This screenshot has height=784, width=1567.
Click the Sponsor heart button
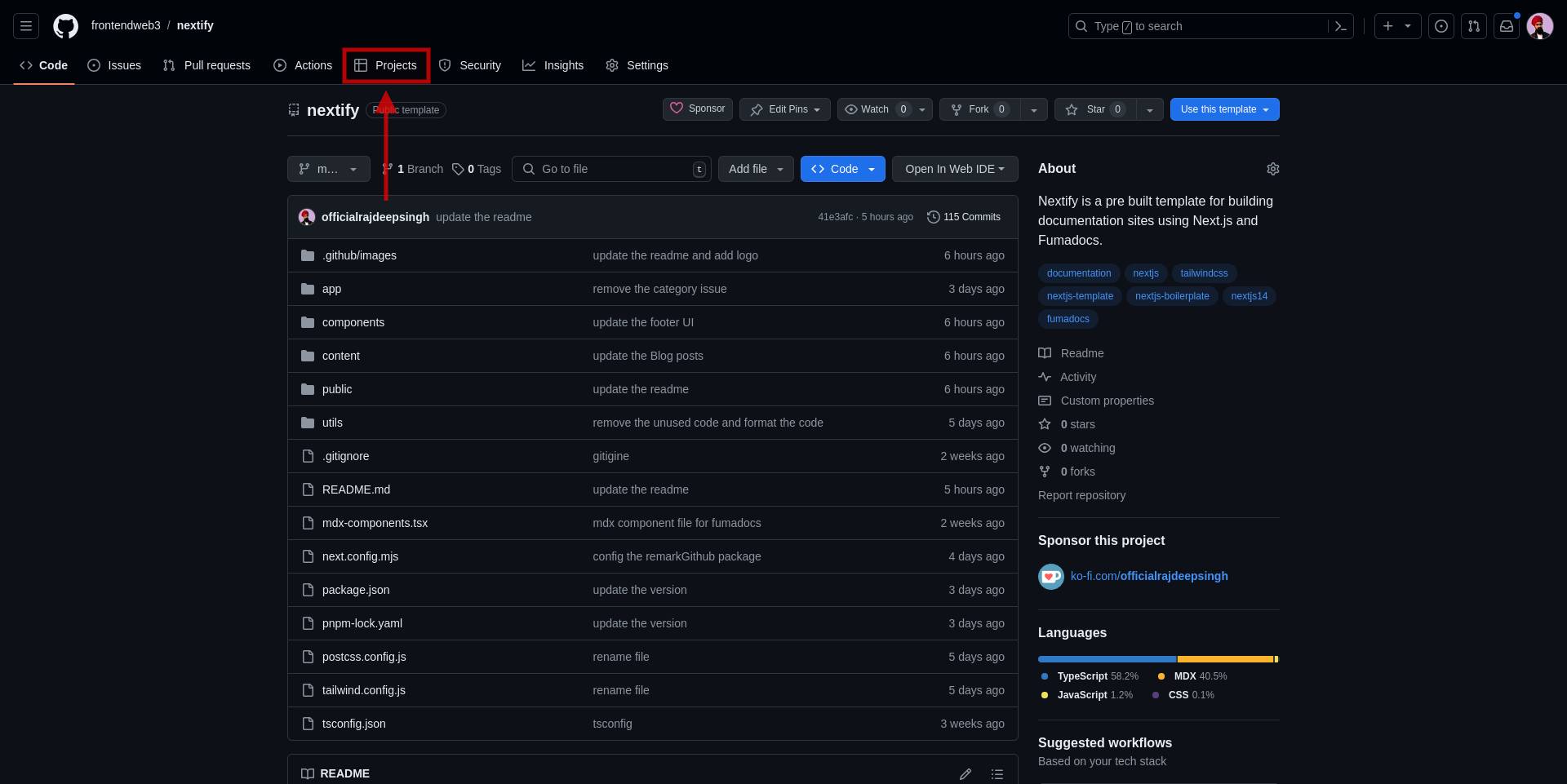pyautogui.click(x=698, y=109)
